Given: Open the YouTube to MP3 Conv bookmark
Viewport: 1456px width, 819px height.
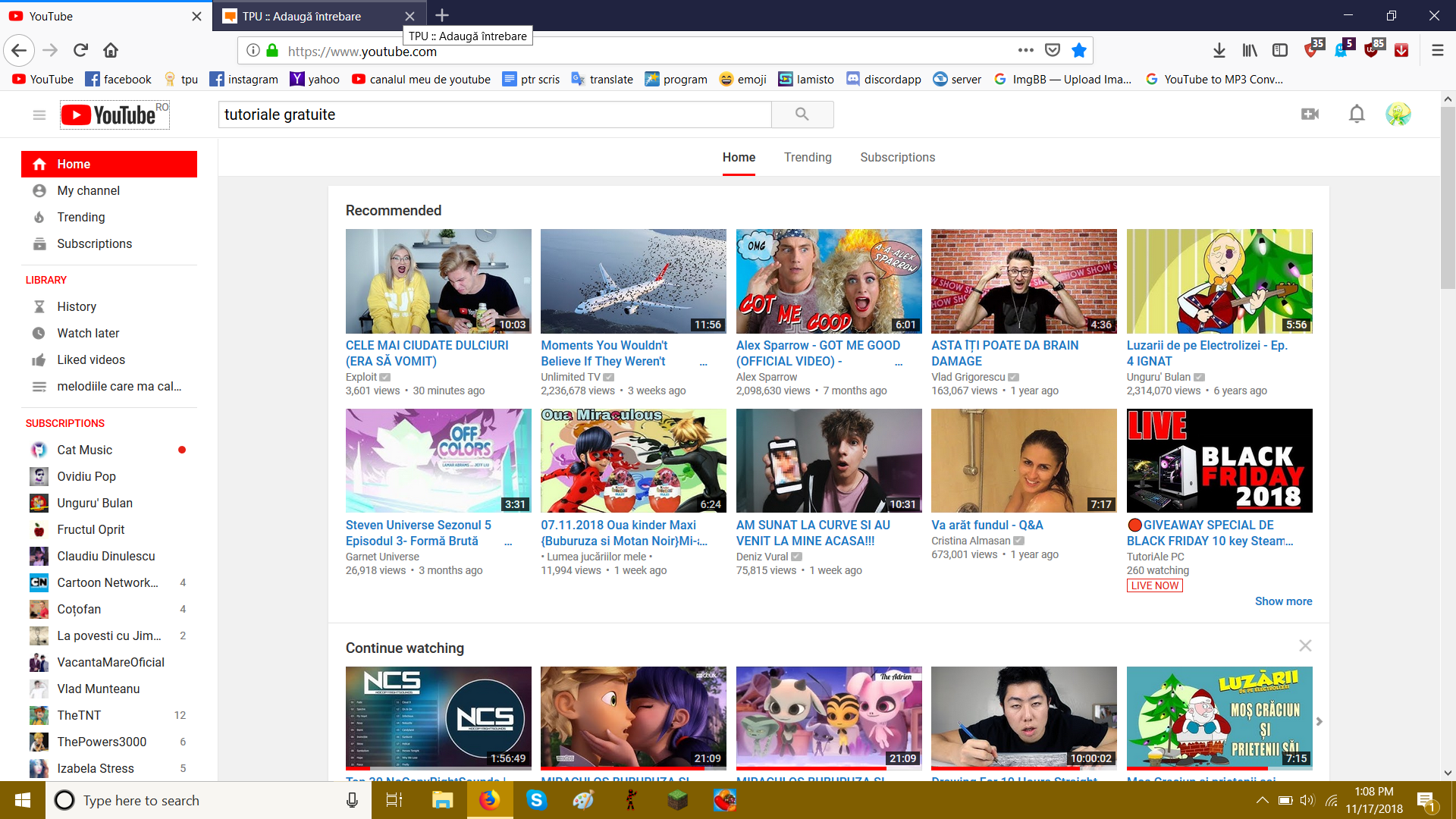Looking at the screenshot, I should tap(1214, 79).
